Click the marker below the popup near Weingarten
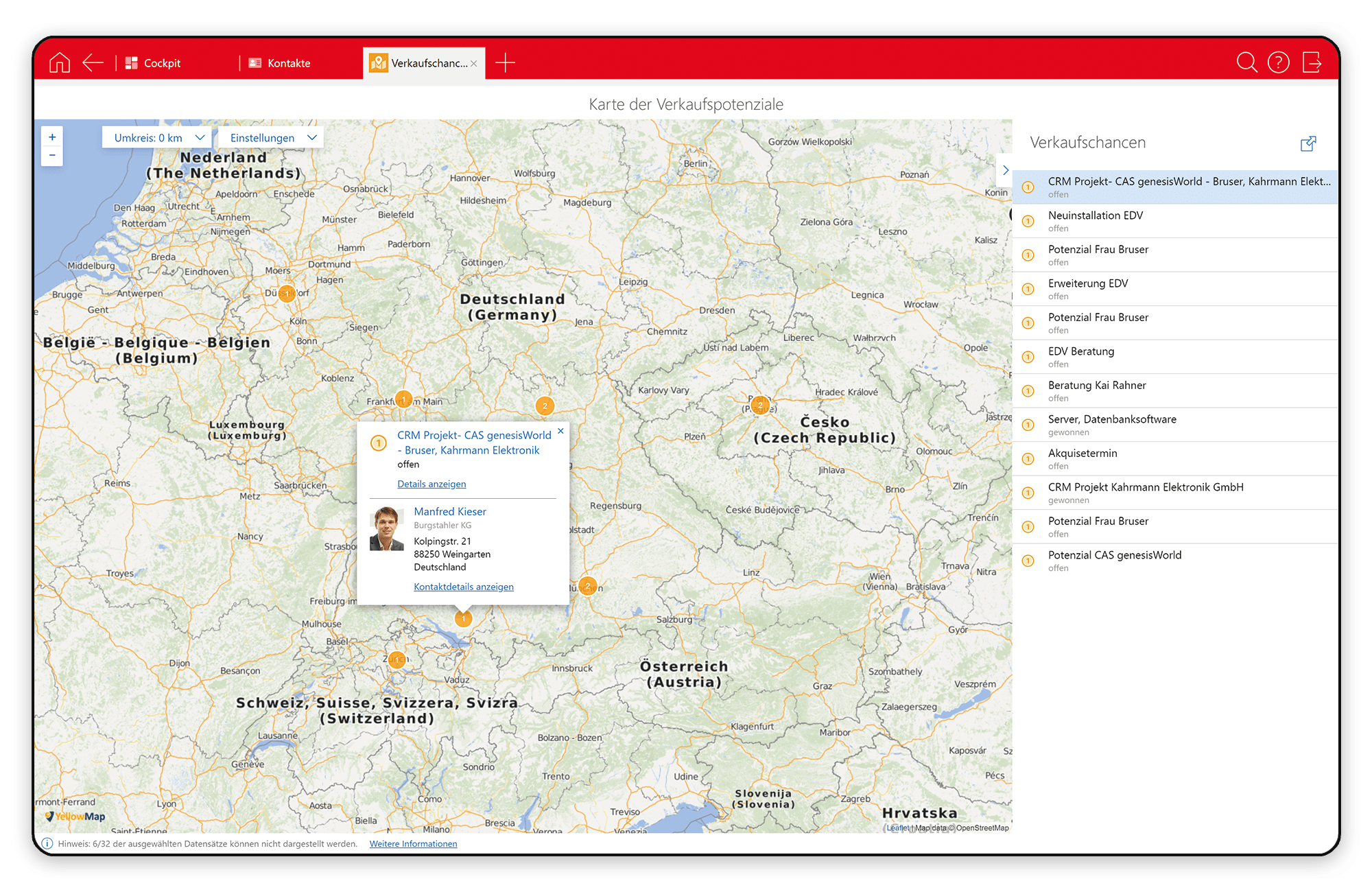1372x892 pixels. (464, 618)
